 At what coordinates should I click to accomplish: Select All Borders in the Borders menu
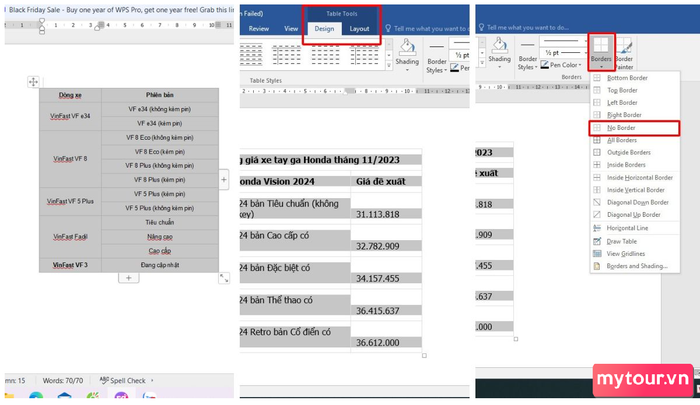pyautogui.click(x=634, y=140)
